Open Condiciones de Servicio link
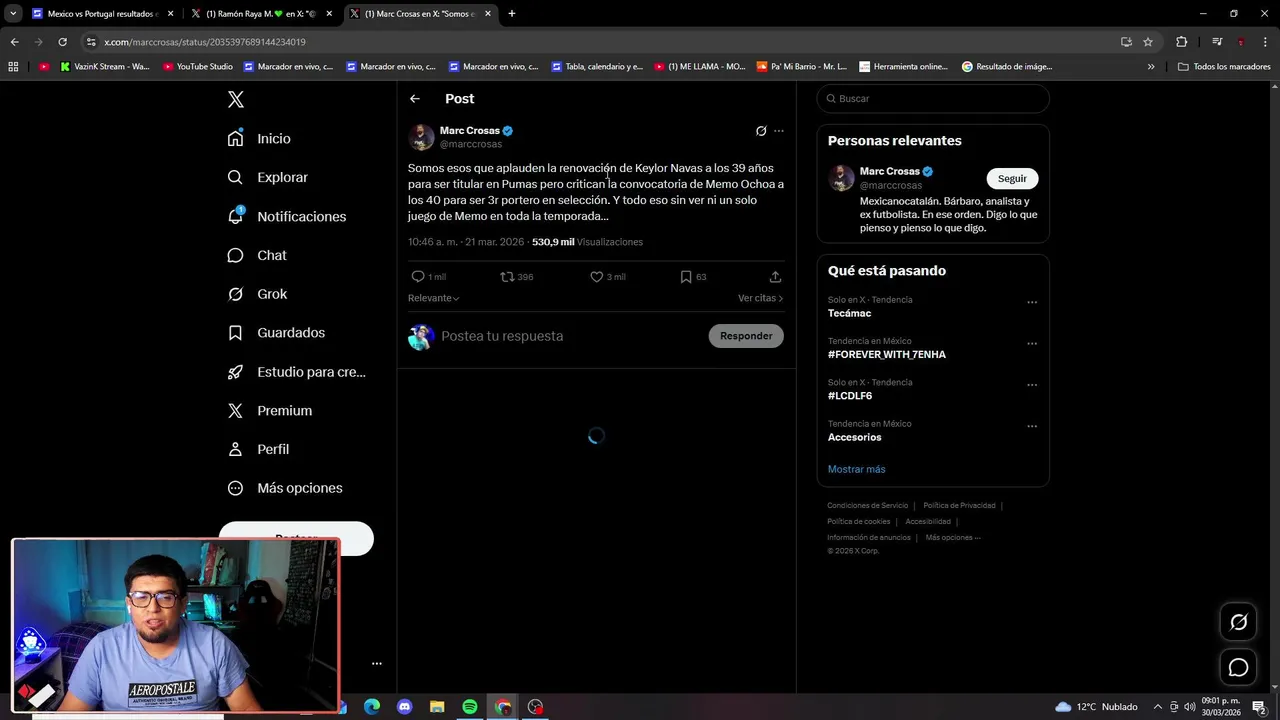The width and height of the screenshot is (1280, 720). pyautogui.click(x=868, y=506)
